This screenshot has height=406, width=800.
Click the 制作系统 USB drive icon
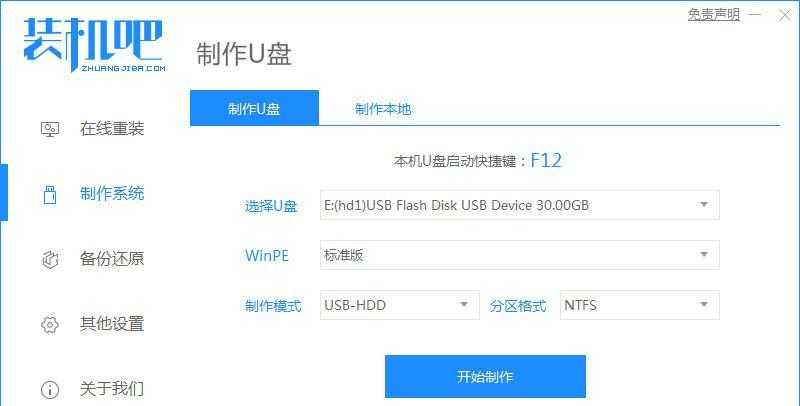(x=49, y=194)
